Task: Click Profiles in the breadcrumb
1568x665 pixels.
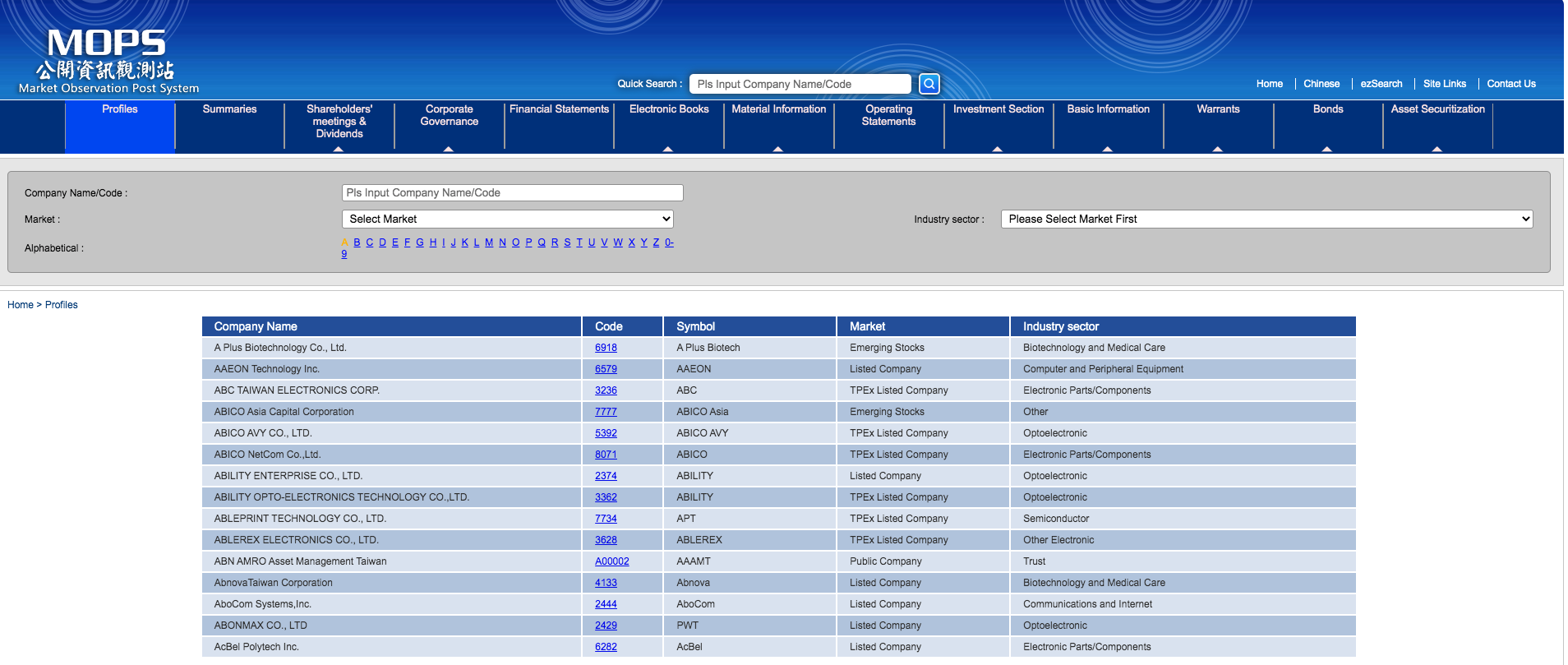Action: click(x=62, y=305)
